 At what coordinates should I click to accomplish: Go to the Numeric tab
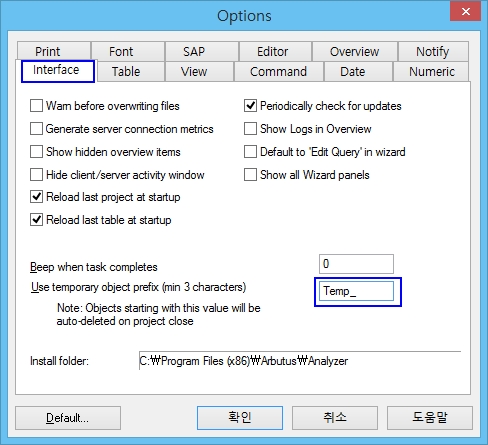431,71
